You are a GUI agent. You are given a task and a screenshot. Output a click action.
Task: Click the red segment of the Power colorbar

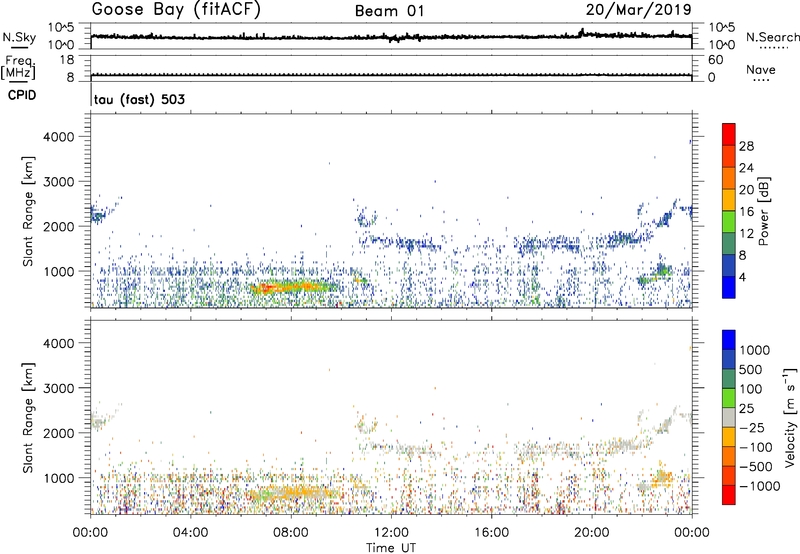click(x=729, y=134)
